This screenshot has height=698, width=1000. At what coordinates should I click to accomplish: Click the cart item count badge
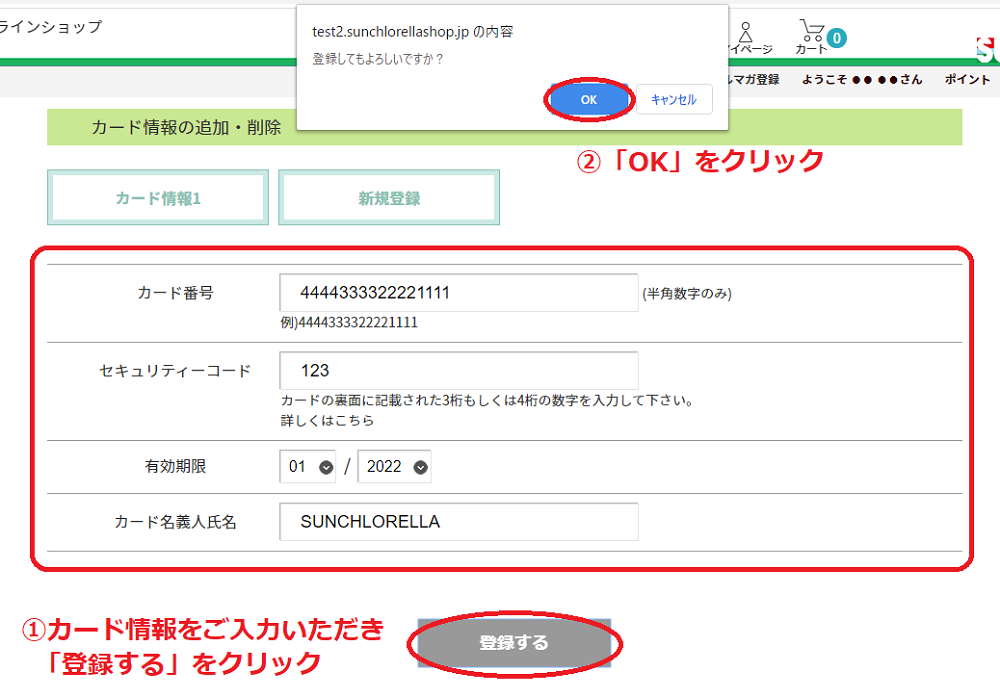[x=837, y=38]
